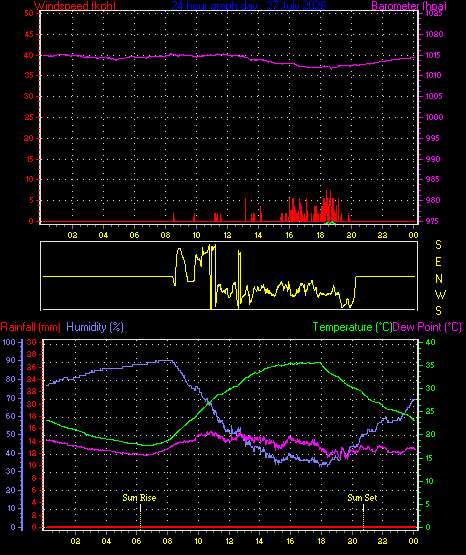The image size is (466, 555).
Task: Click barometer axis value "985"
Action: click(x=433, y=179)
